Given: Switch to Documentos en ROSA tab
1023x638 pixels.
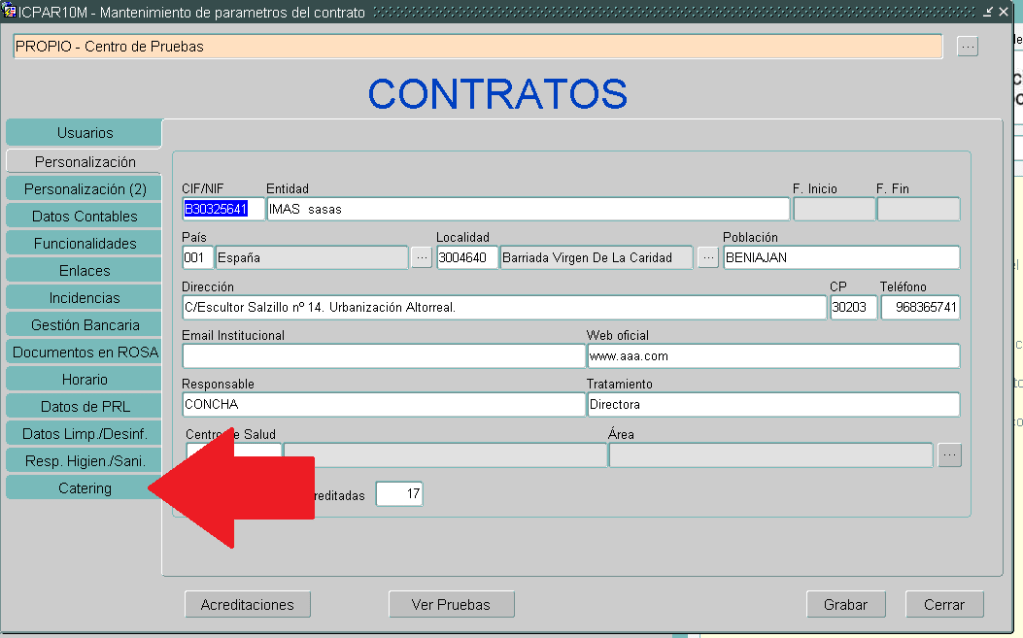Looking at the screenshot, I should pyautogui.click(x=84, y=352).
